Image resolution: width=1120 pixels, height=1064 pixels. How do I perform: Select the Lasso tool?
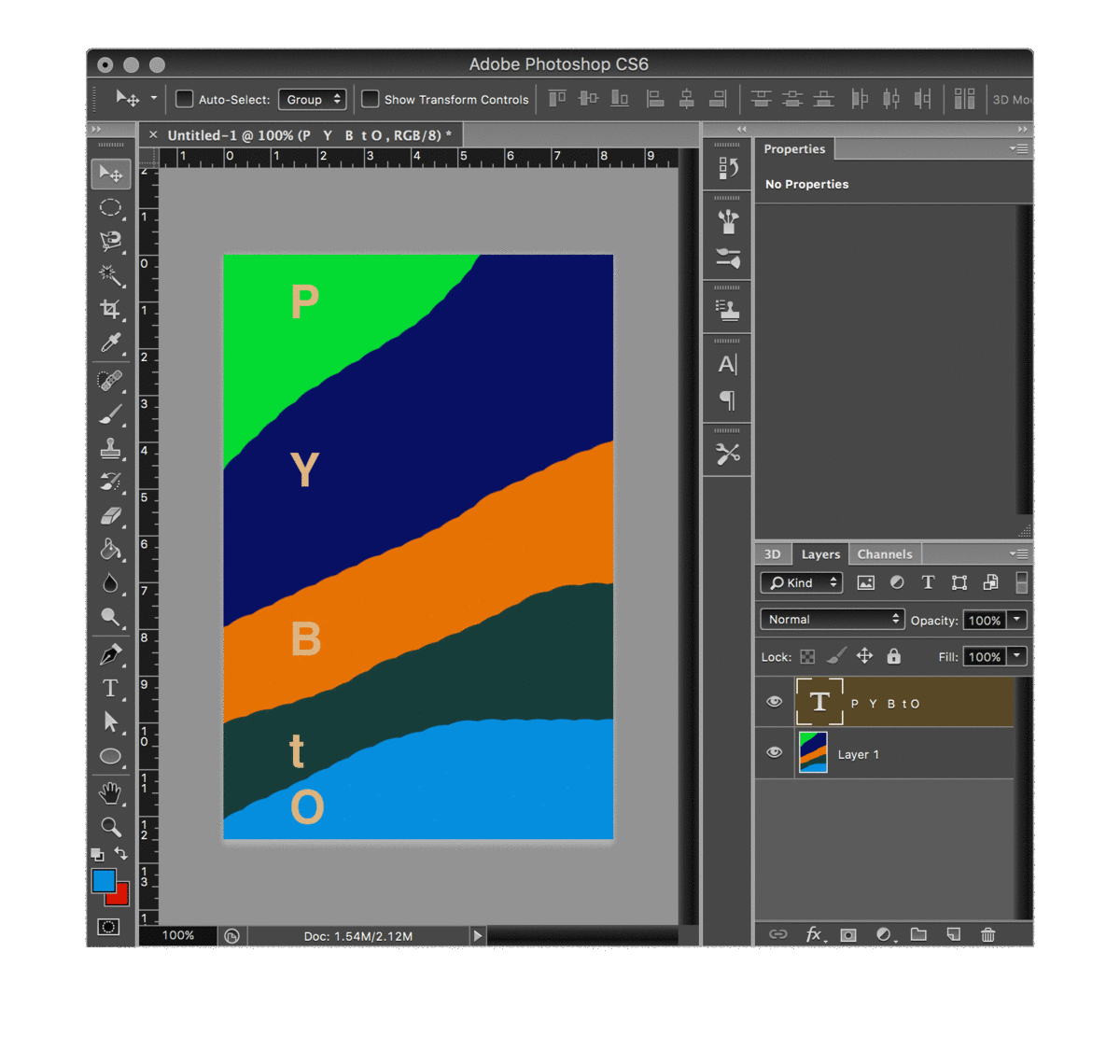(111, 241)
